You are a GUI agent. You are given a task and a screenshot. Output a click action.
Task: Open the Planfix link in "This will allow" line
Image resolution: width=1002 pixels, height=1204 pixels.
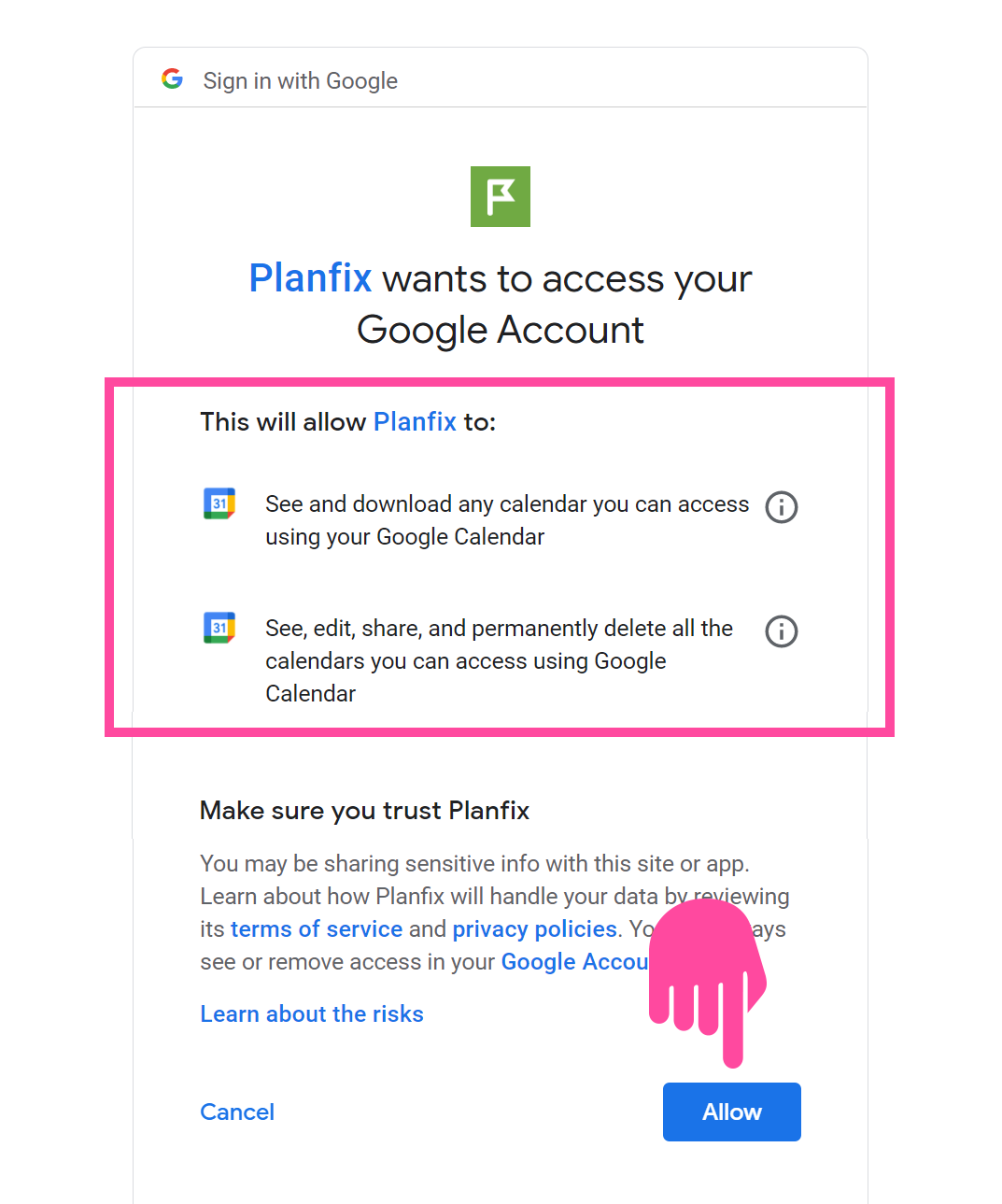pyautogui.click(x=415, y=422)
